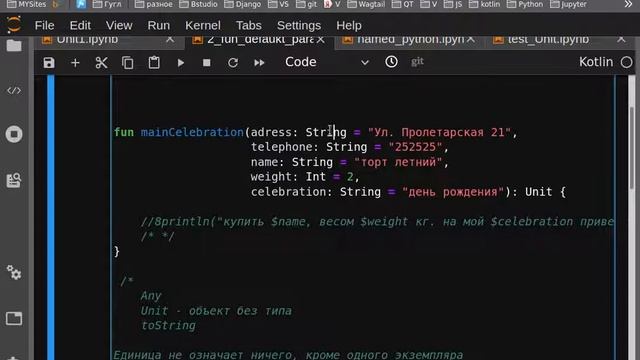Close the 2_fun_default_para tab
Viewport: 640px width, 360px height.
321,40
